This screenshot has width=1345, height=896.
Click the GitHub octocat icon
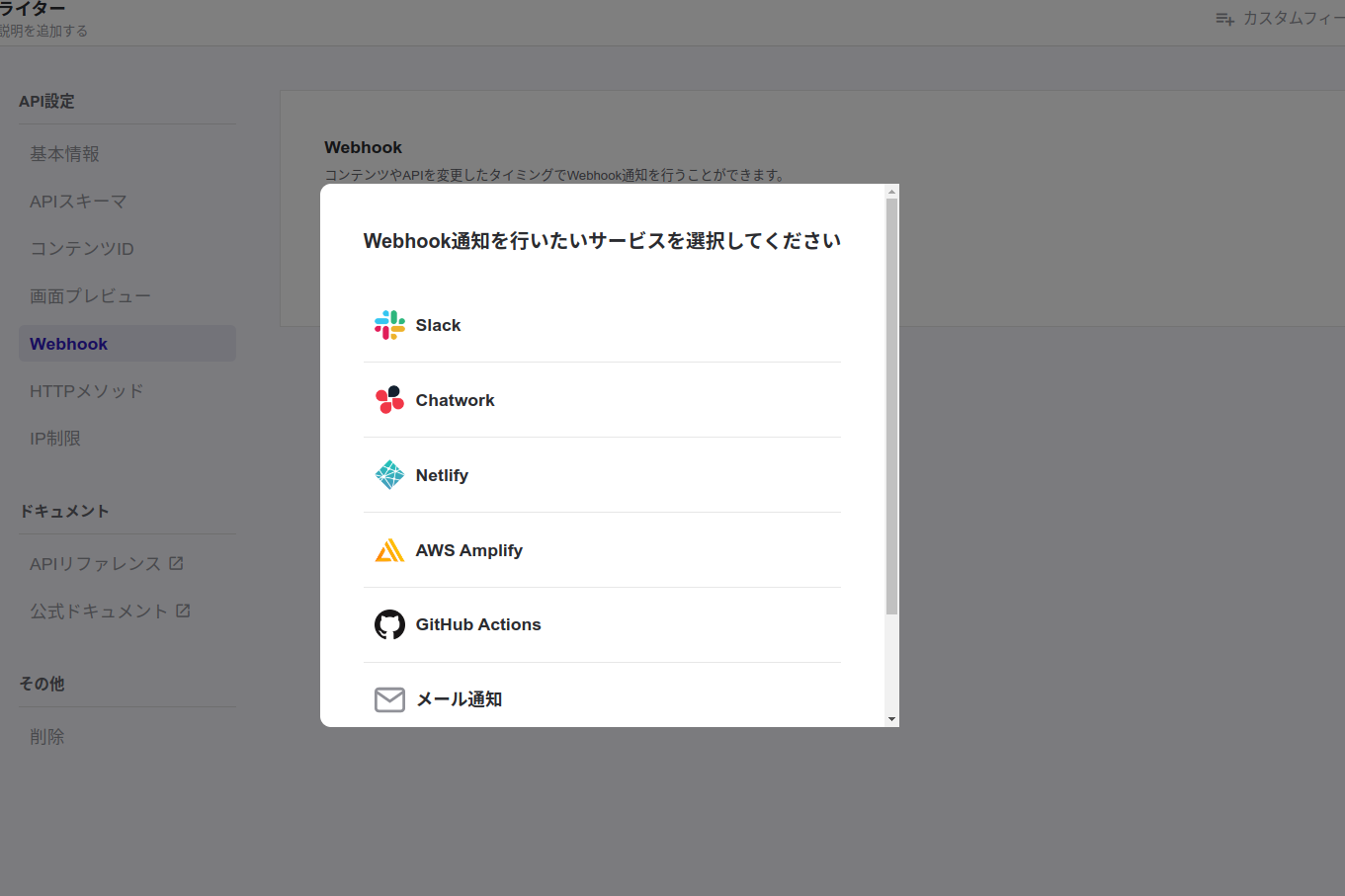click(x=389, y=624)
